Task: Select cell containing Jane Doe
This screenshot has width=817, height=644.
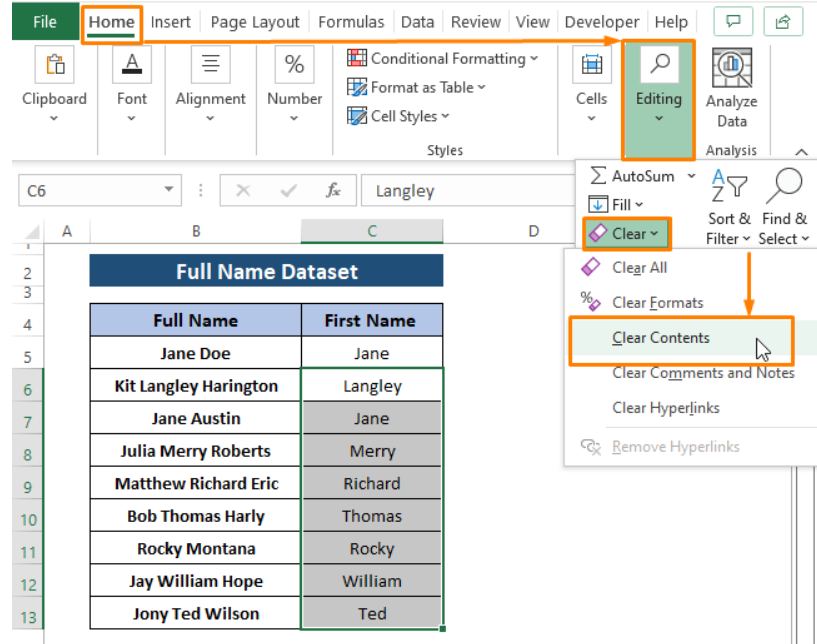Action: [x=195, y=353]
